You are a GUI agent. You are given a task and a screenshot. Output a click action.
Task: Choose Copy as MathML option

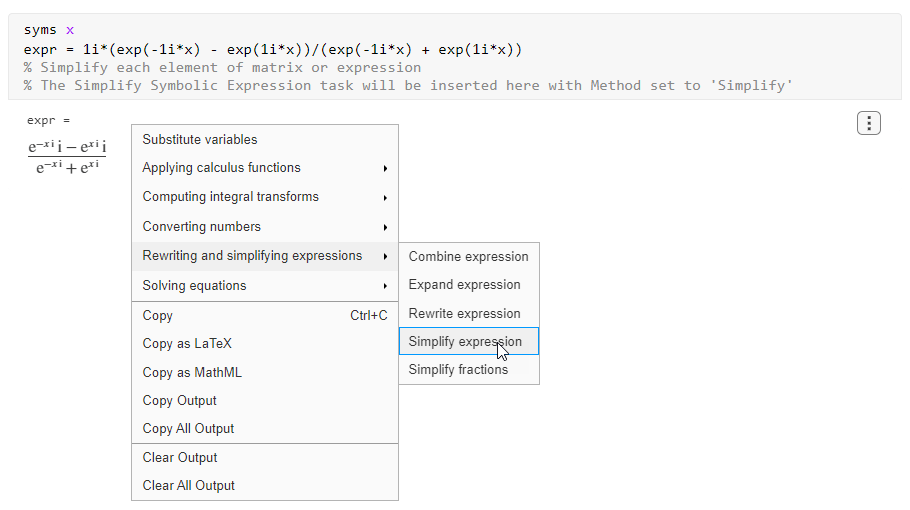coord(192,373)
